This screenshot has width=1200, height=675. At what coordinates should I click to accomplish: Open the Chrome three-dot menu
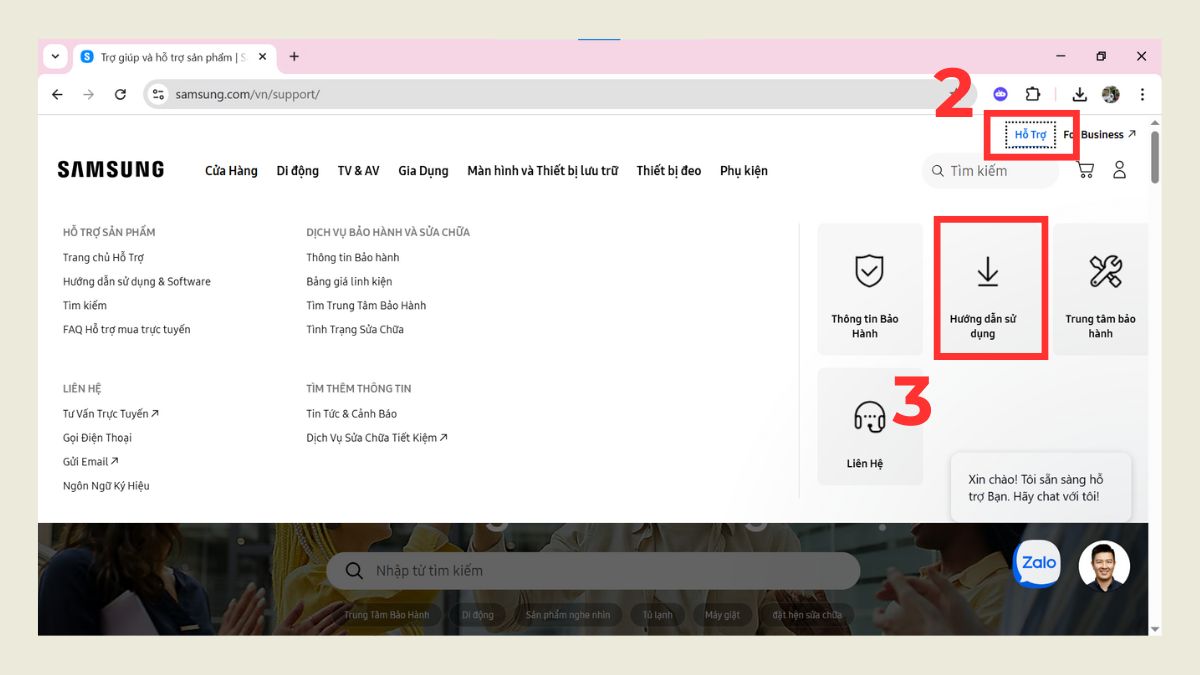click(1142, 94)
